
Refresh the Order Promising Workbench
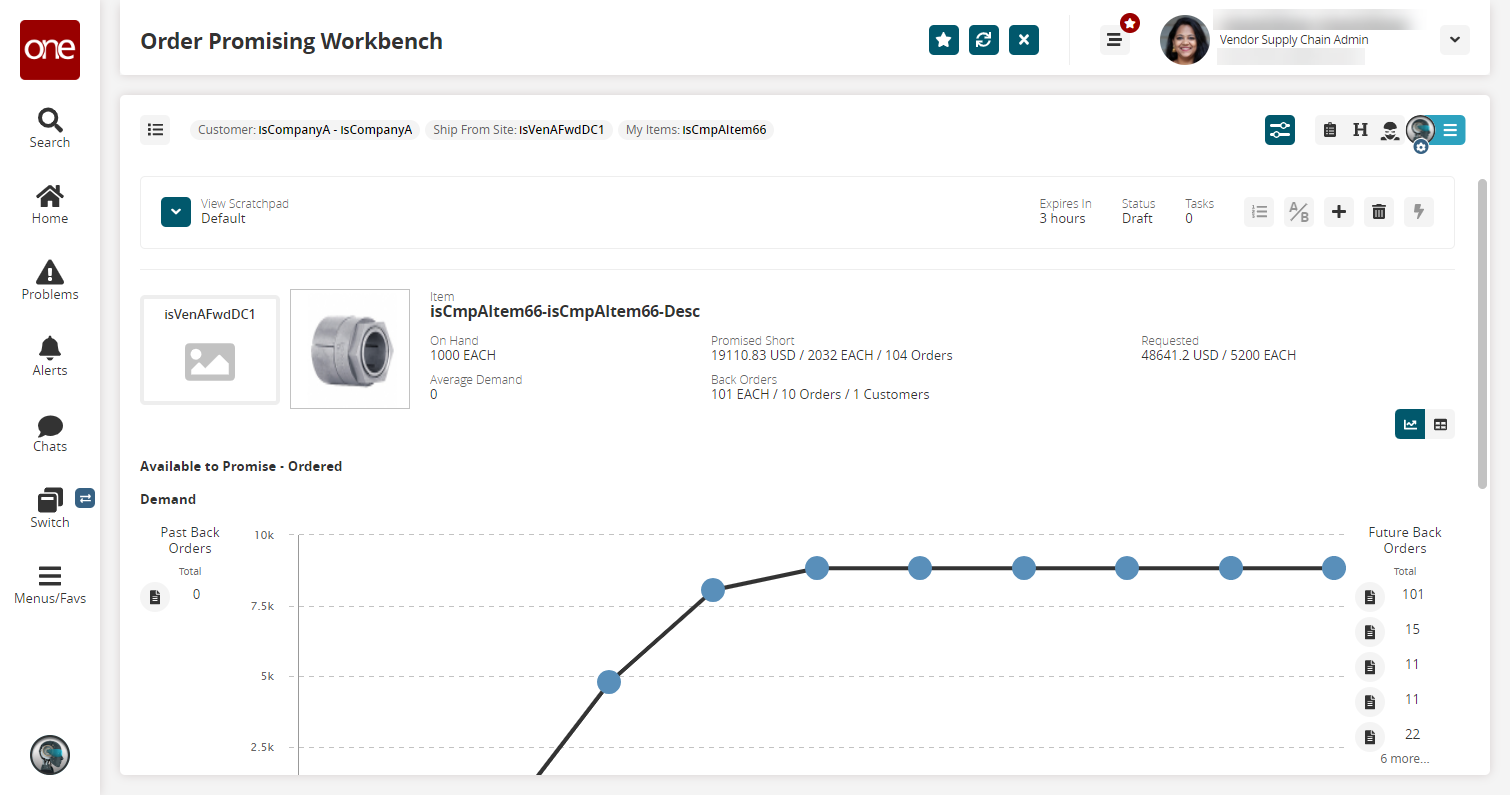pyautogui.click(x=984, y=40)
